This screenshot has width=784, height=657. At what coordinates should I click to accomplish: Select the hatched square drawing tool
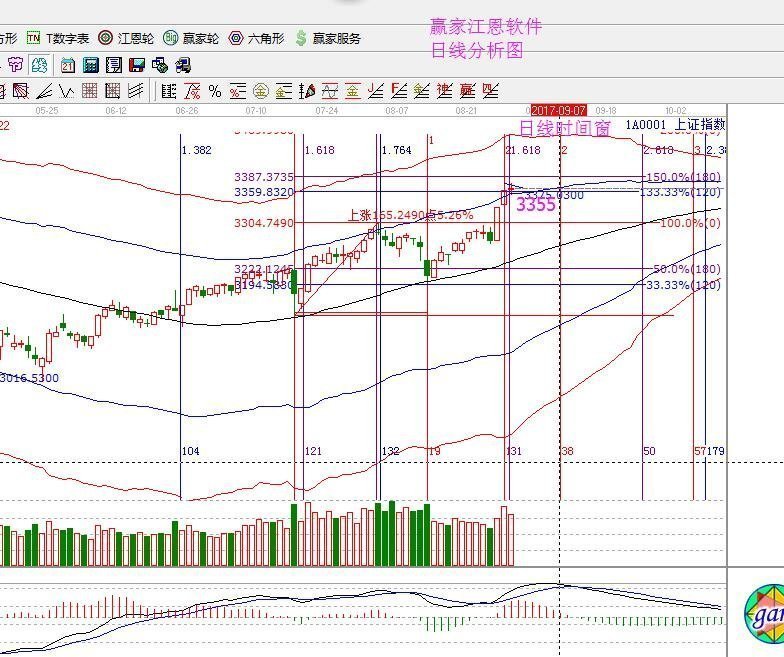coord(20,91)
